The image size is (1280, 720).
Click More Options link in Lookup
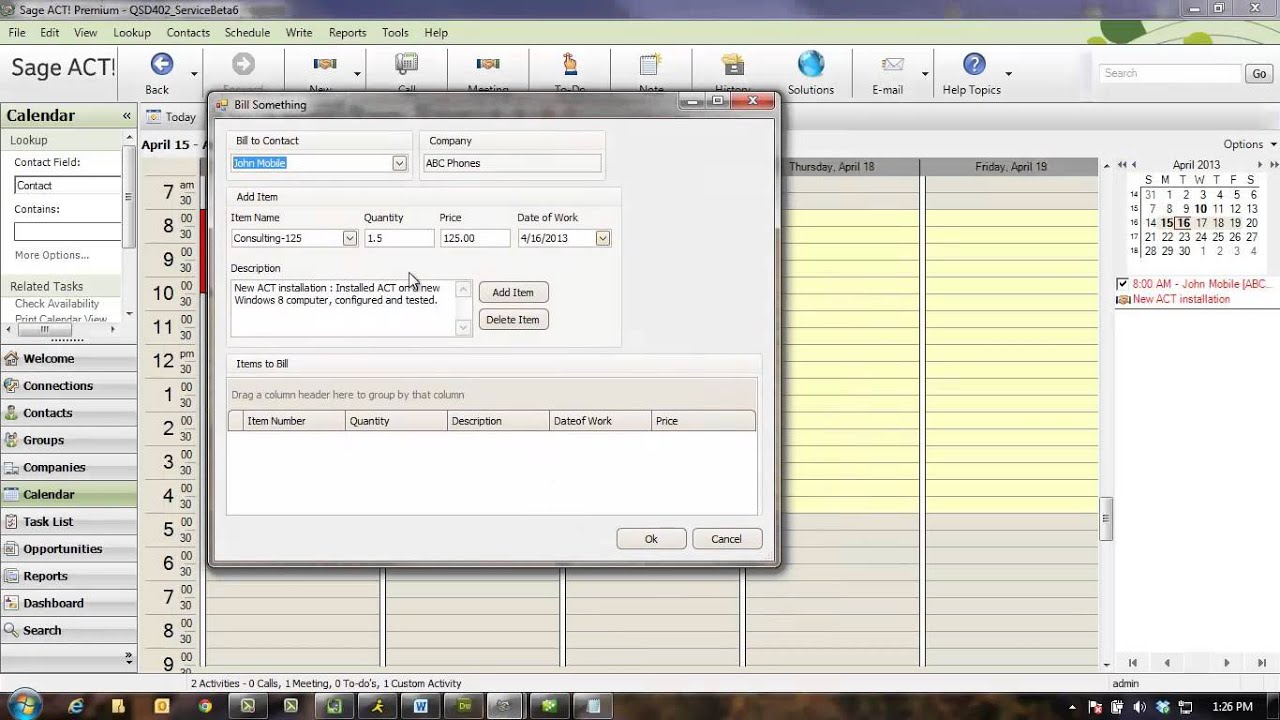click(x=52, y=255)
